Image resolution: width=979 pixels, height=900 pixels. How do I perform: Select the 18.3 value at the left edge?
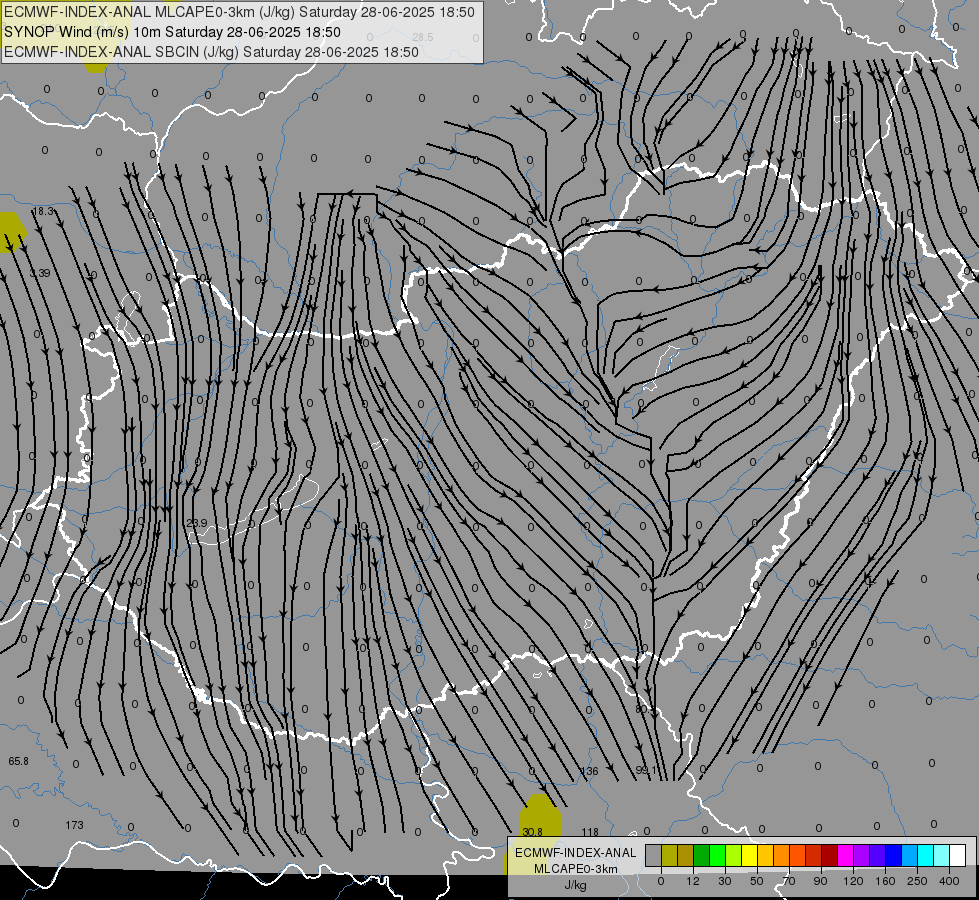point(43,211)
